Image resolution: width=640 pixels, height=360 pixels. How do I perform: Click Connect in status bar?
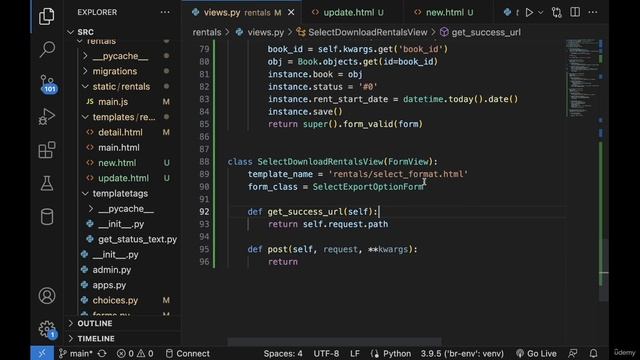pos(188,353)
